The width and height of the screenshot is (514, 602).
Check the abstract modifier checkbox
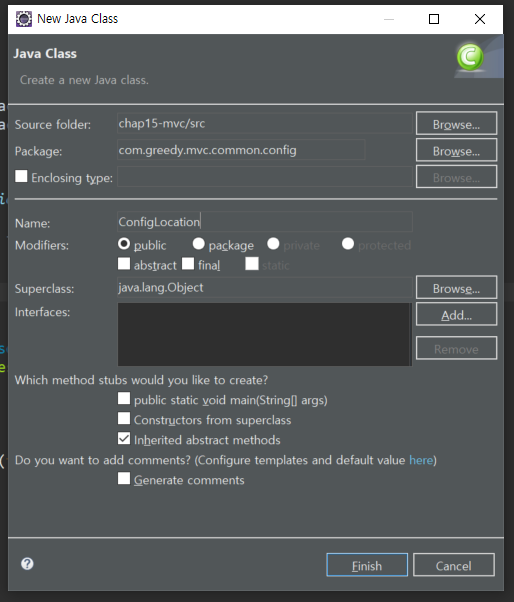[124, 264]
